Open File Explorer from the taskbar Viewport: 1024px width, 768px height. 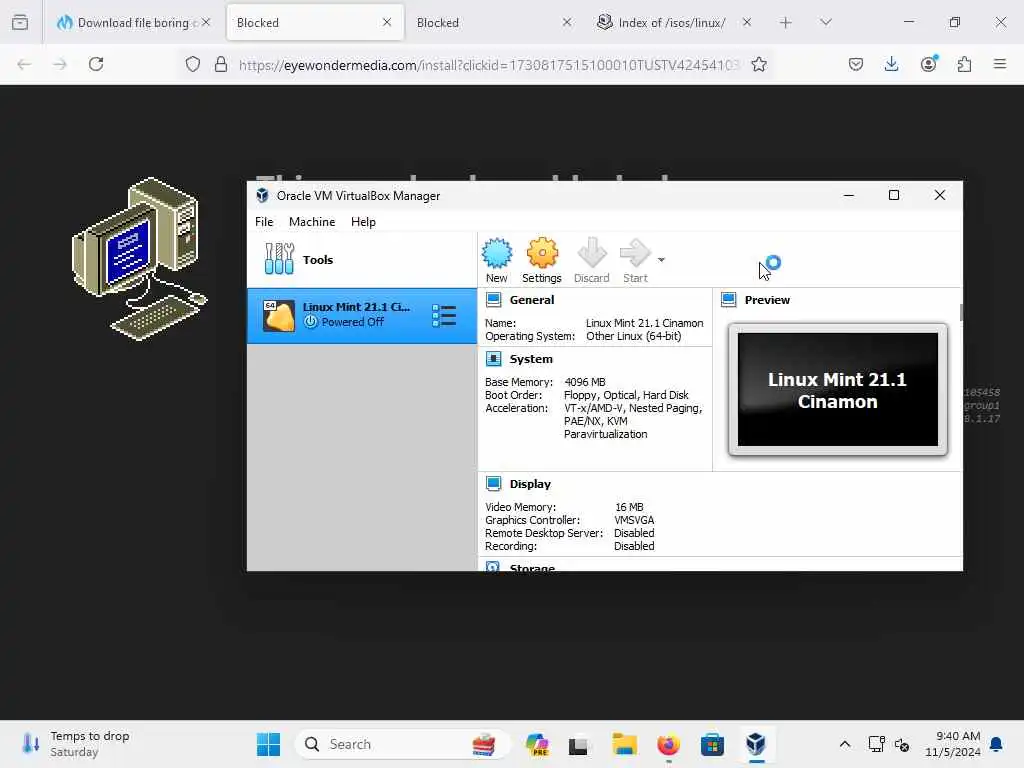(624, 744)
